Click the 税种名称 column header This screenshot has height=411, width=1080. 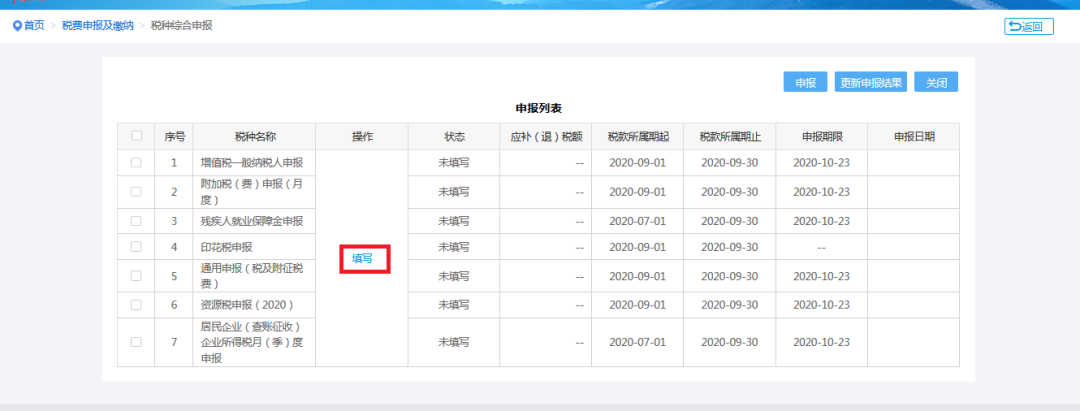click(255, 136)
